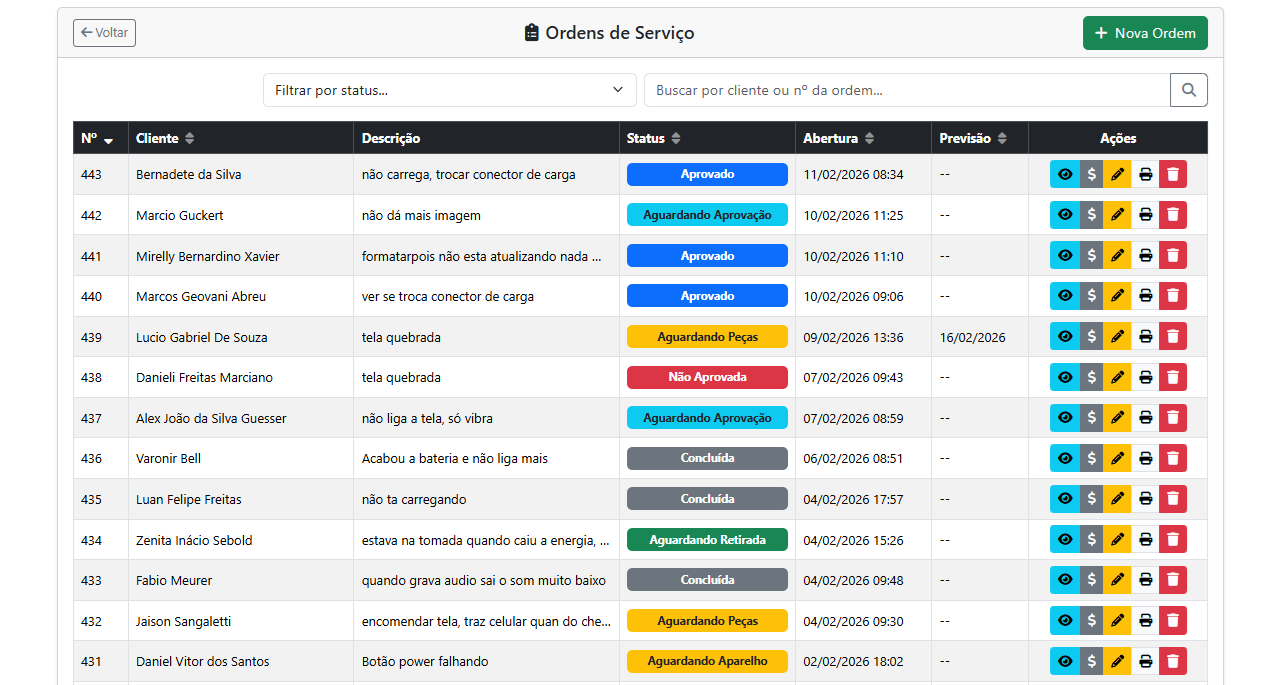Click the printer icon on order 438
1283x685 pixels.
(1144, 377)
